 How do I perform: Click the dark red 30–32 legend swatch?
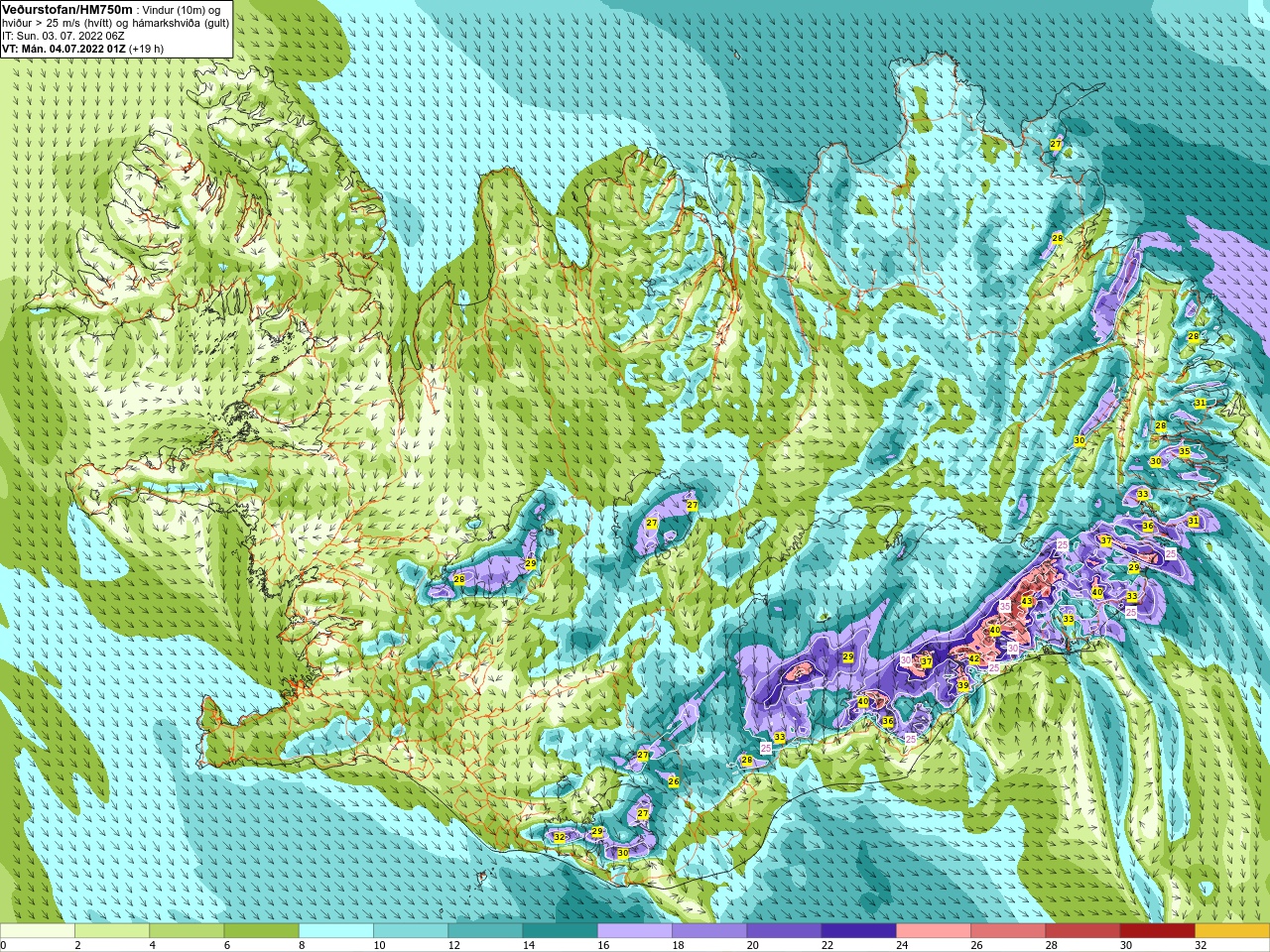tap(1158, 931)
